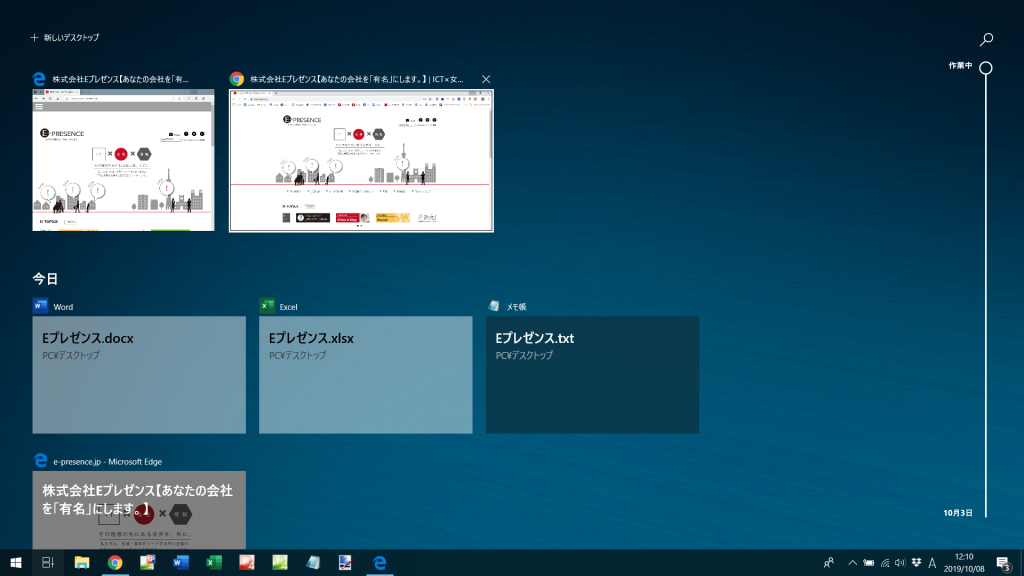Image resolution: width=1024 pixels, height=576 pixels.
Task: Open the Eプレゼンス.txt activity card
Action: click(x=592, y=375)
